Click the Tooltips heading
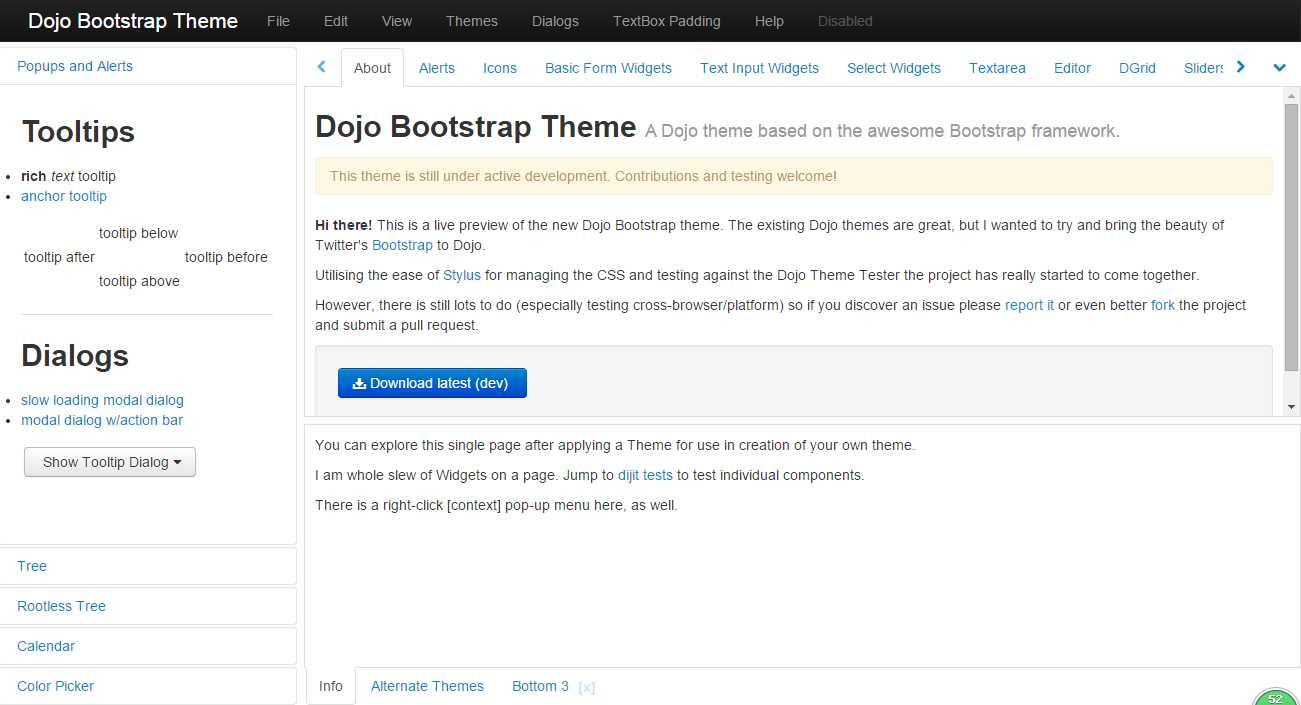The image size is (1301, 705). coord(78,132)
